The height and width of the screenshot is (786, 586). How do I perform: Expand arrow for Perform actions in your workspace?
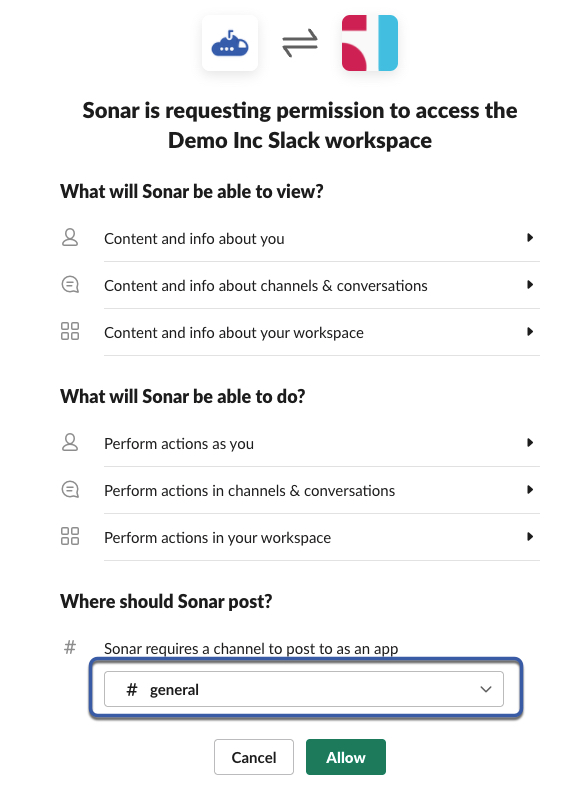coord(530,537)
